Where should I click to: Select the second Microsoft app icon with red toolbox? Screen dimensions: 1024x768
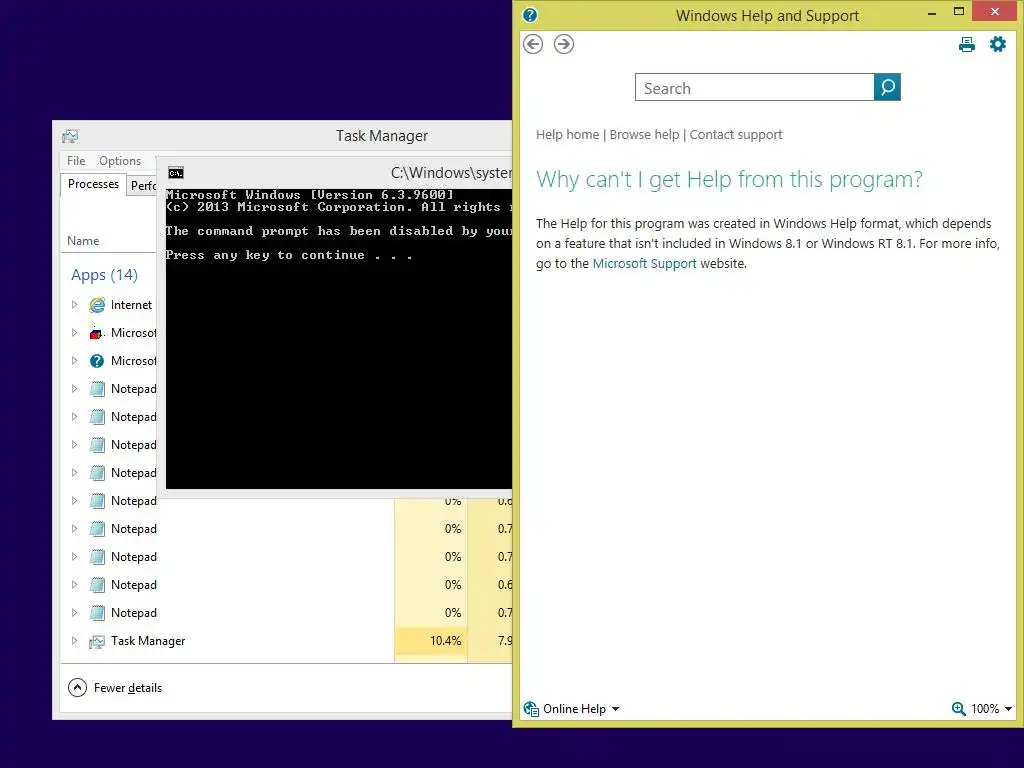click(97, 333)
